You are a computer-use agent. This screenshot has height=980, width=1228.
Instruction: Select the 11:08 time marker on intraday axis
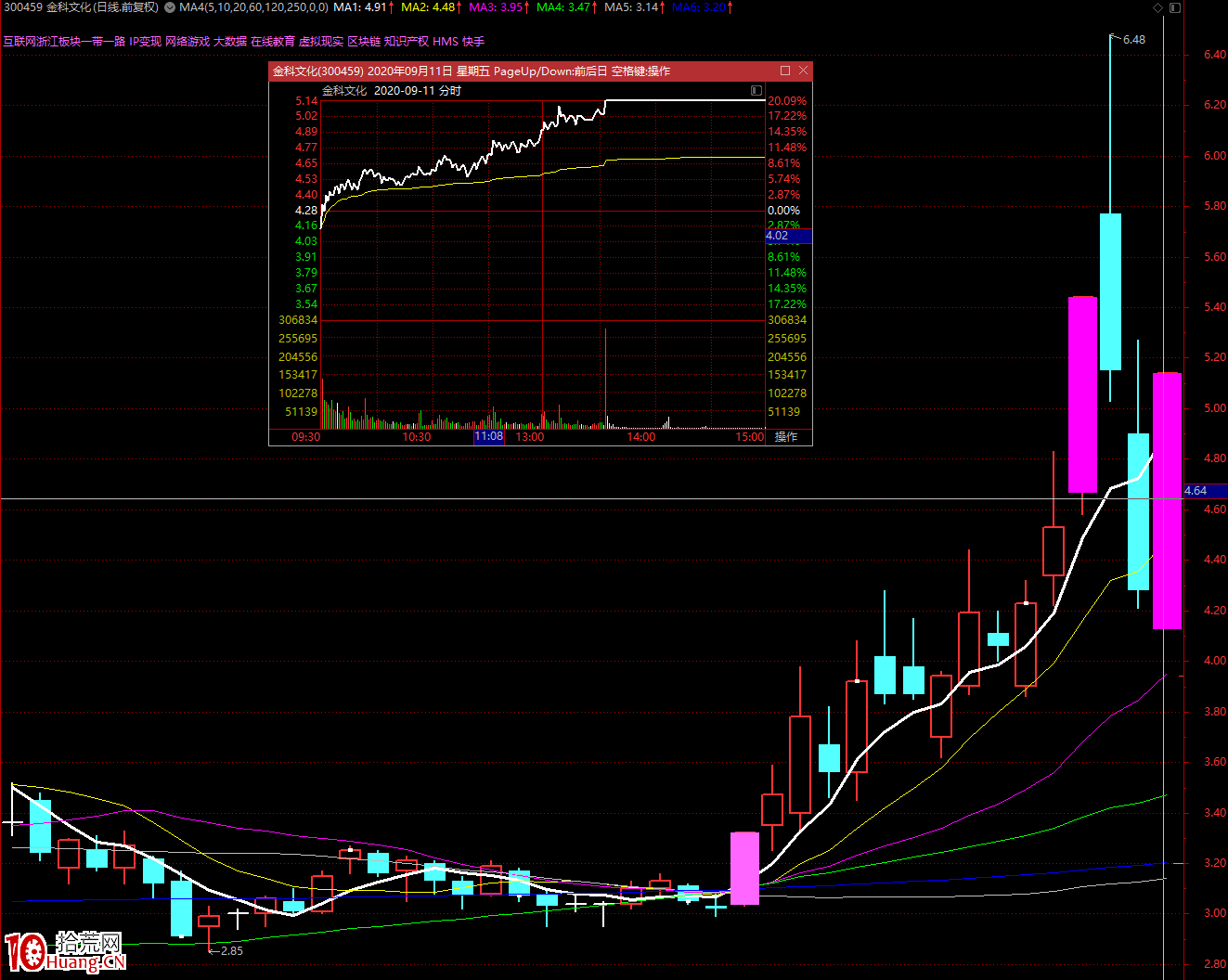pos(489,437)
